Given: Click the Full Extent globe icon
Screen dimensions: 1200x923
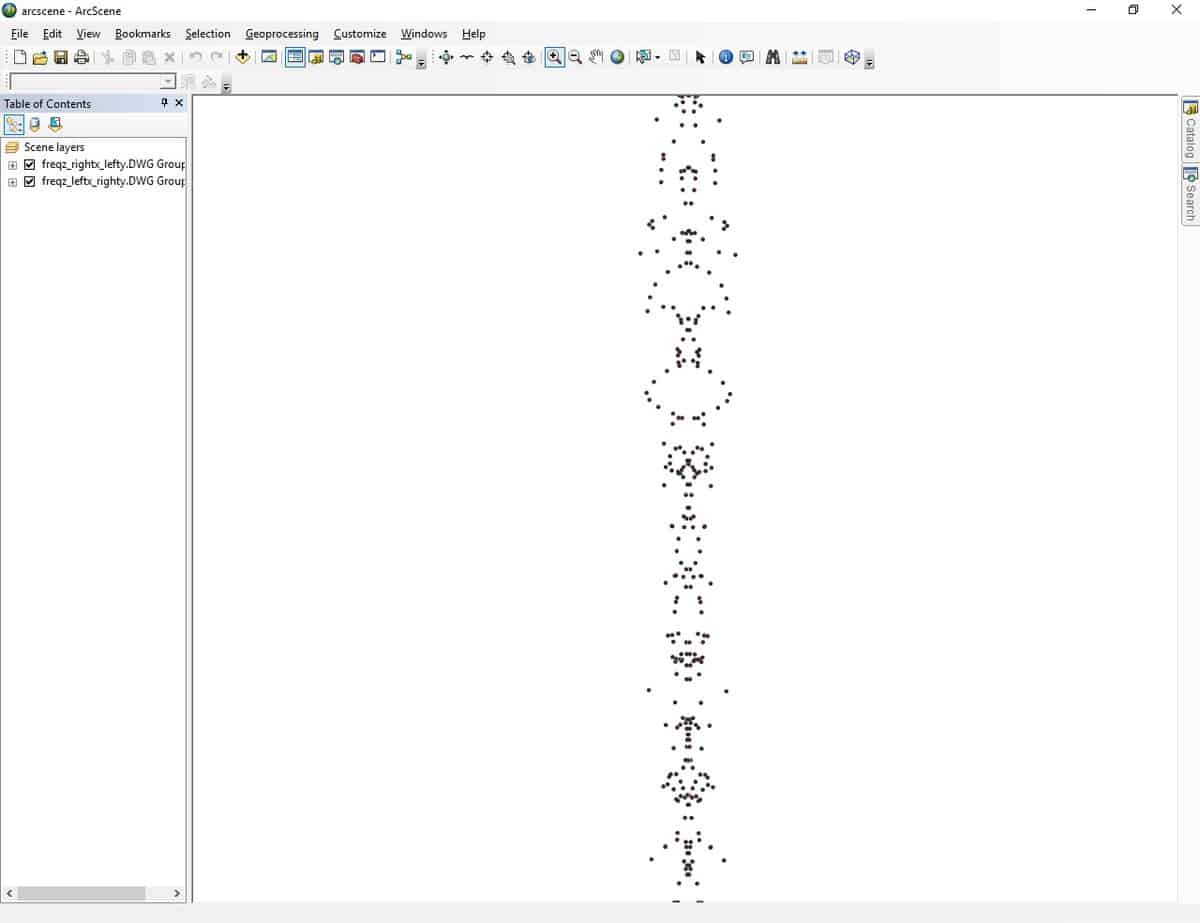Looking at the screenshot, I should (617, 57).
